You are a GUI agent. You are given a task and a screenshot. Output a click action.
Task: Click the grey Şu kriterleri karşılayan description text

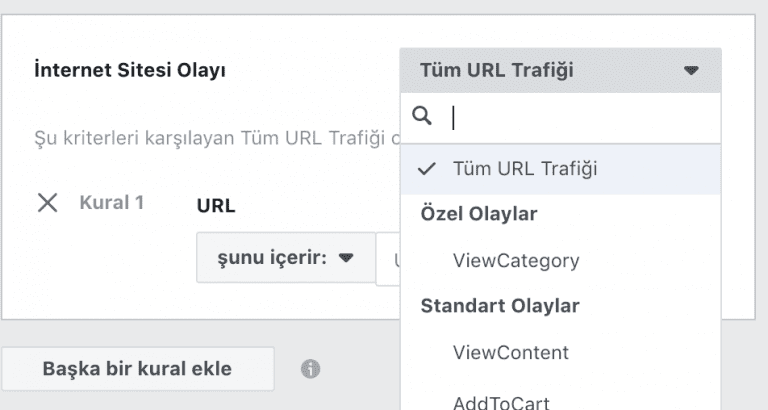point(217,139)
